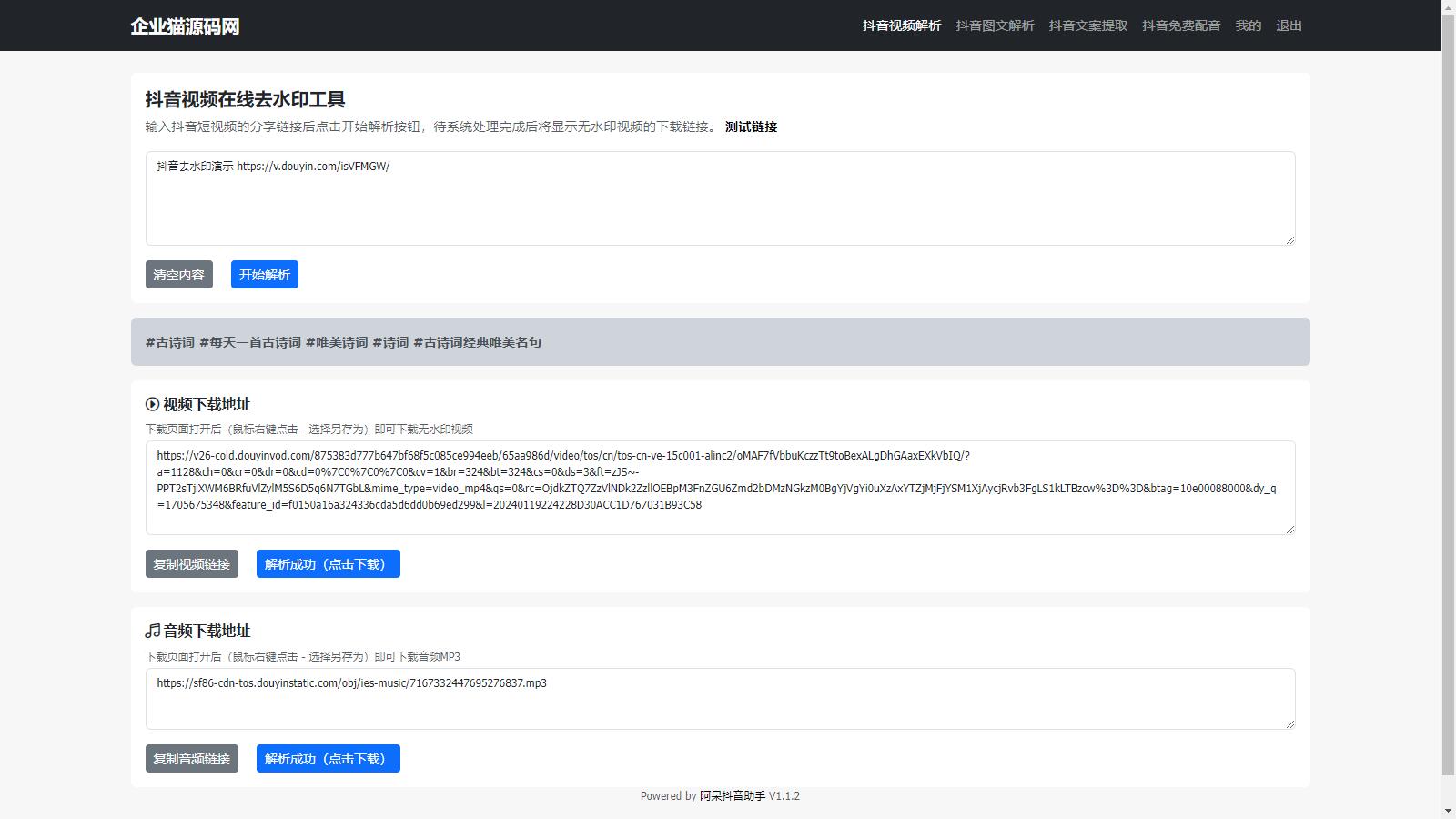The height and width of the screenshot is (819, 1456).
Task: Click the play circle icon beside 视频下载地址
Action: [152, 404]
